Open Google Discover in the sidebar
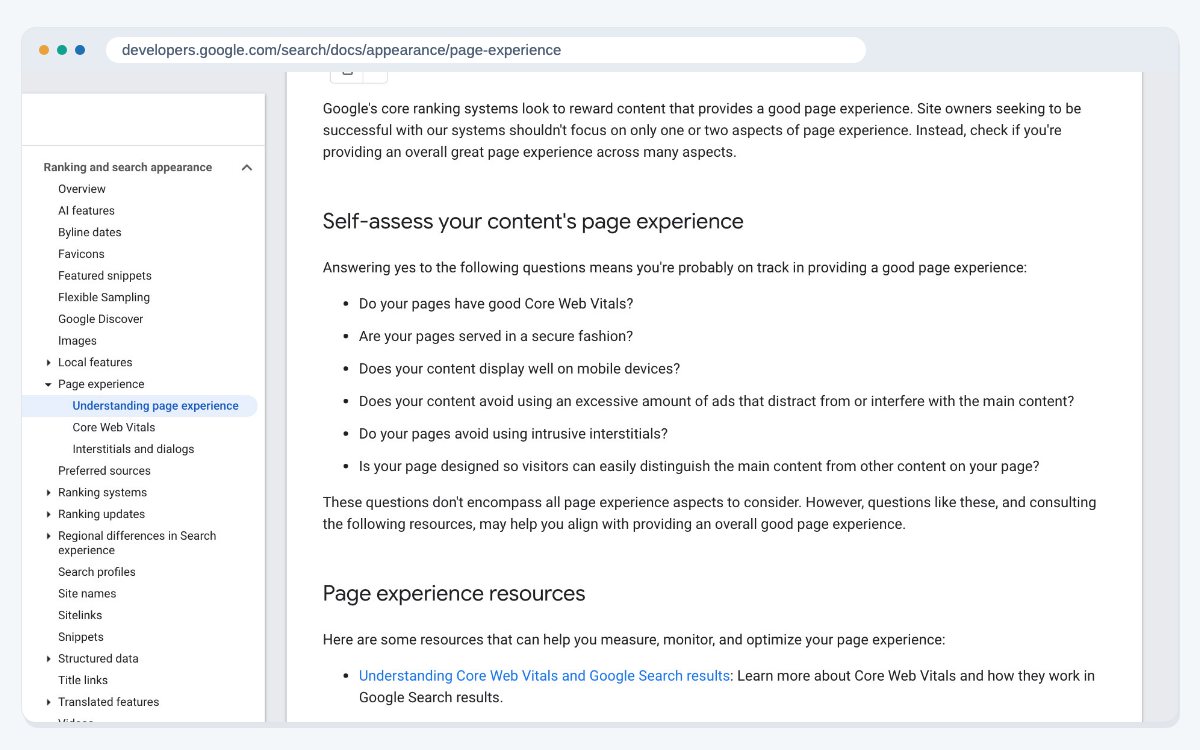The image size is (1200, 750). tap(101, 319)
